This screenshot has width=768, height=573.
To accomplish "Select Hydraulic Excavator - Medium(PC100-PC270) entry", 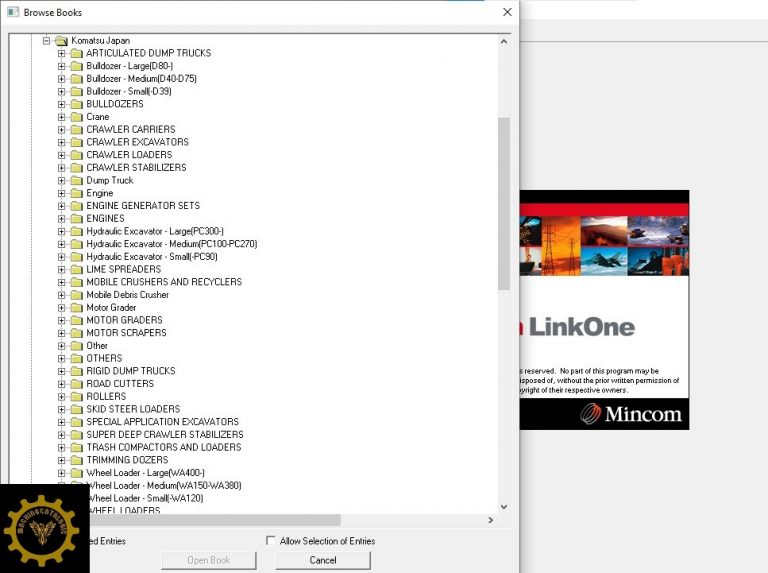I will 172,244.
